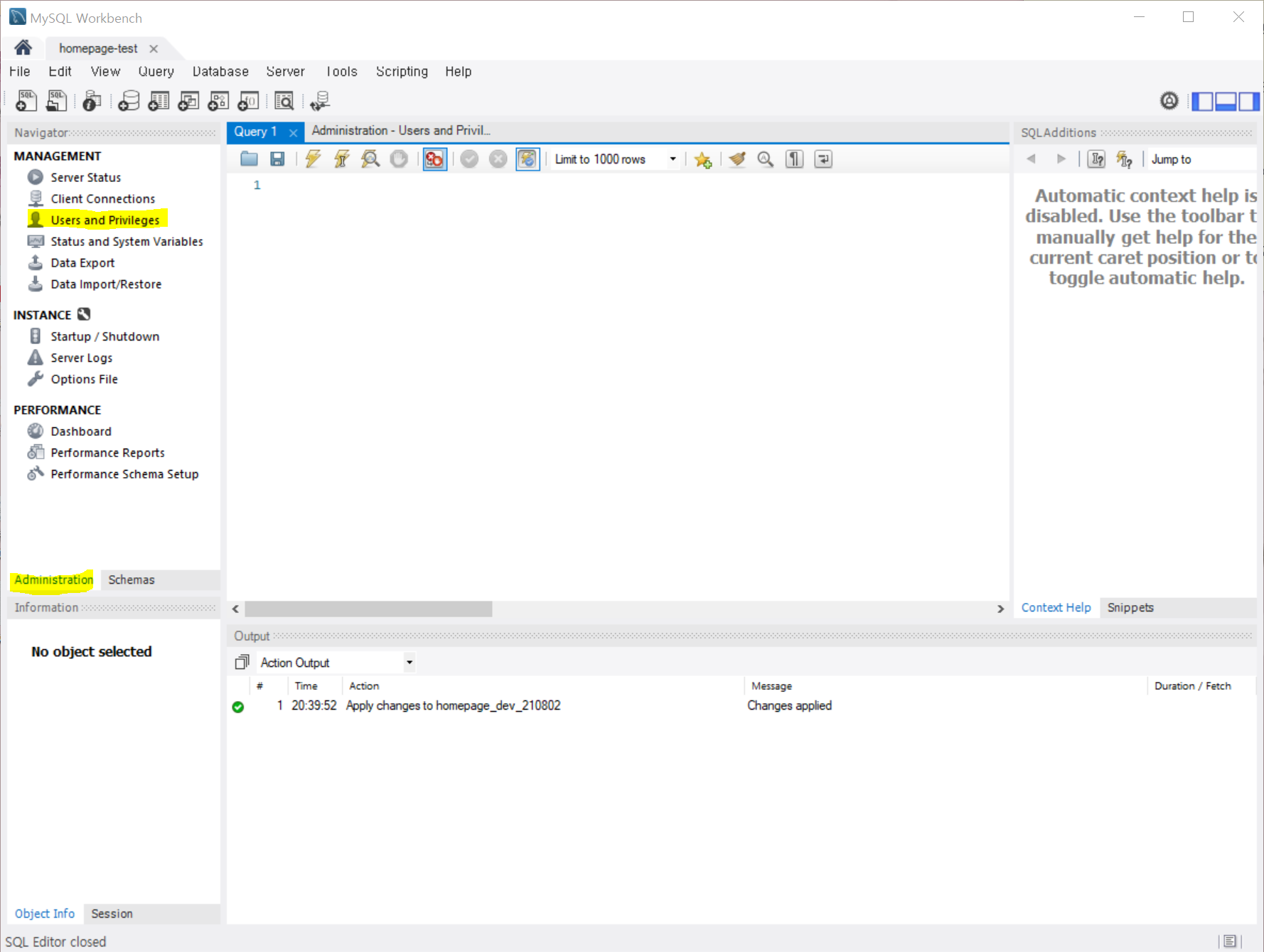Open find panel magnifier icon

[766, 159]
